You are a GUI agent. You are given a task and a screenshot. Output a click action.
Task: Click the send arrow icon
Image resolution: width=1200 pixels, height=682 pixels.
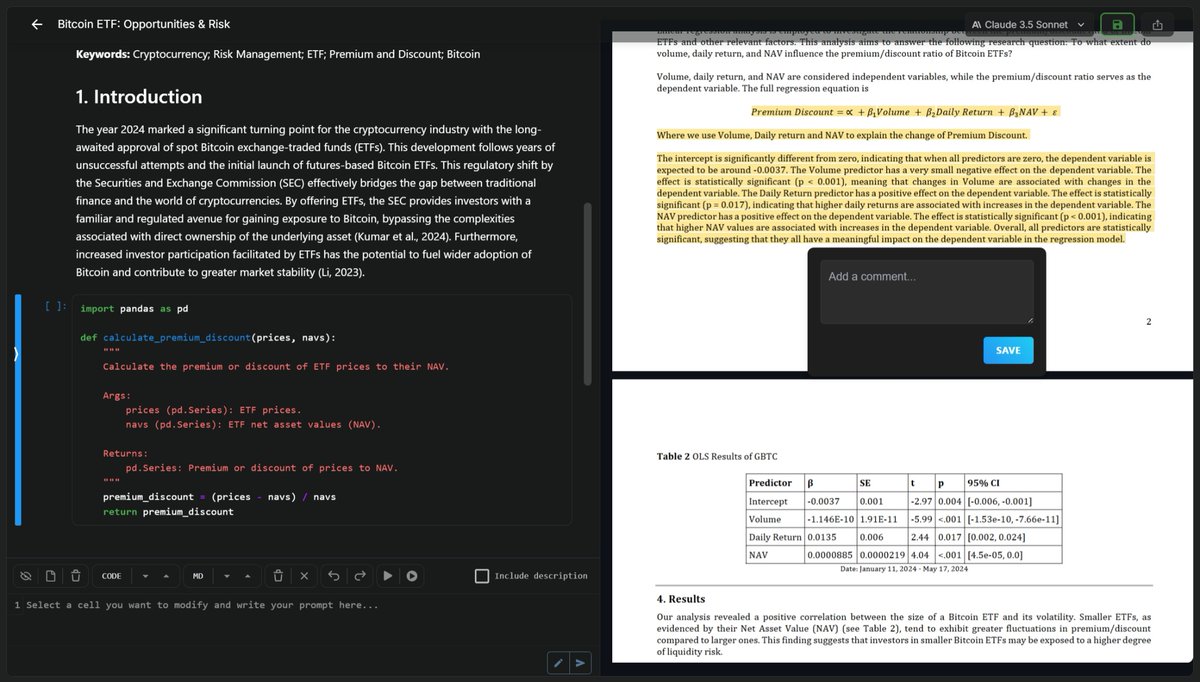581,662
